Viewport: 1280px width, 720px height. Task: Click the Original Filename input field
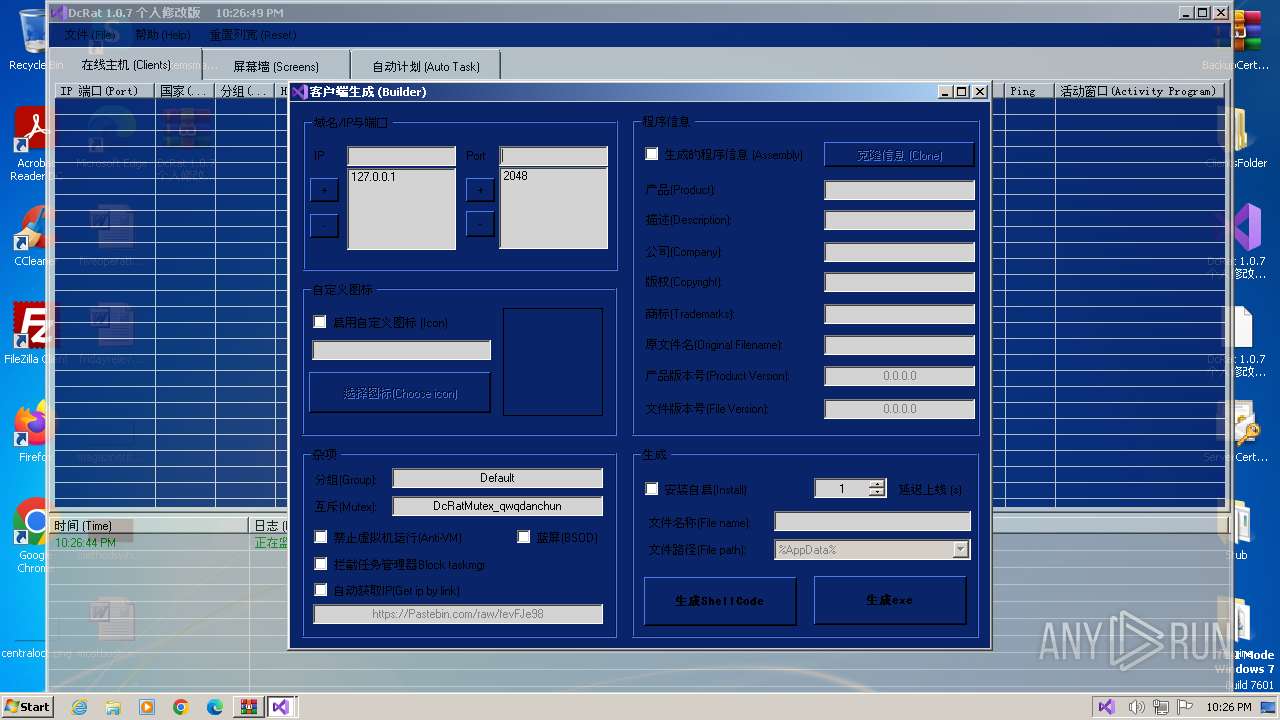pyautogui.click(x=899, y=345)
